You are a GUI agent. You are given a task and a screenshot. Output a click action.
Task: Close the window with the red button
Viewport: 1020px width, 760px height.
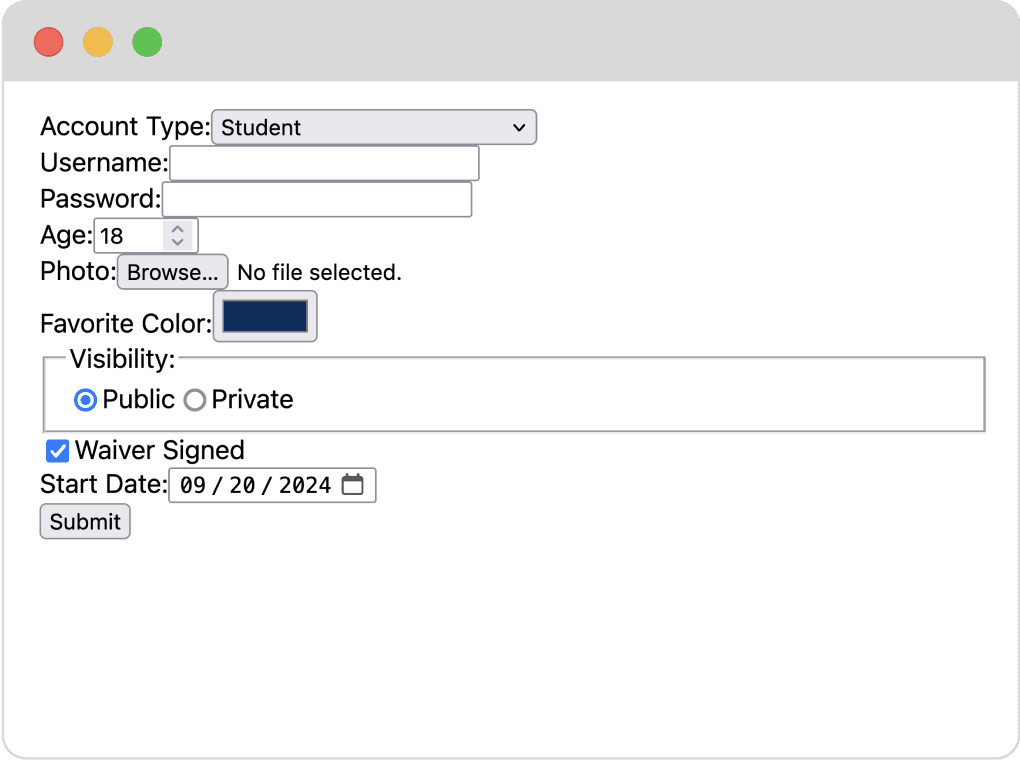[48, 42]
